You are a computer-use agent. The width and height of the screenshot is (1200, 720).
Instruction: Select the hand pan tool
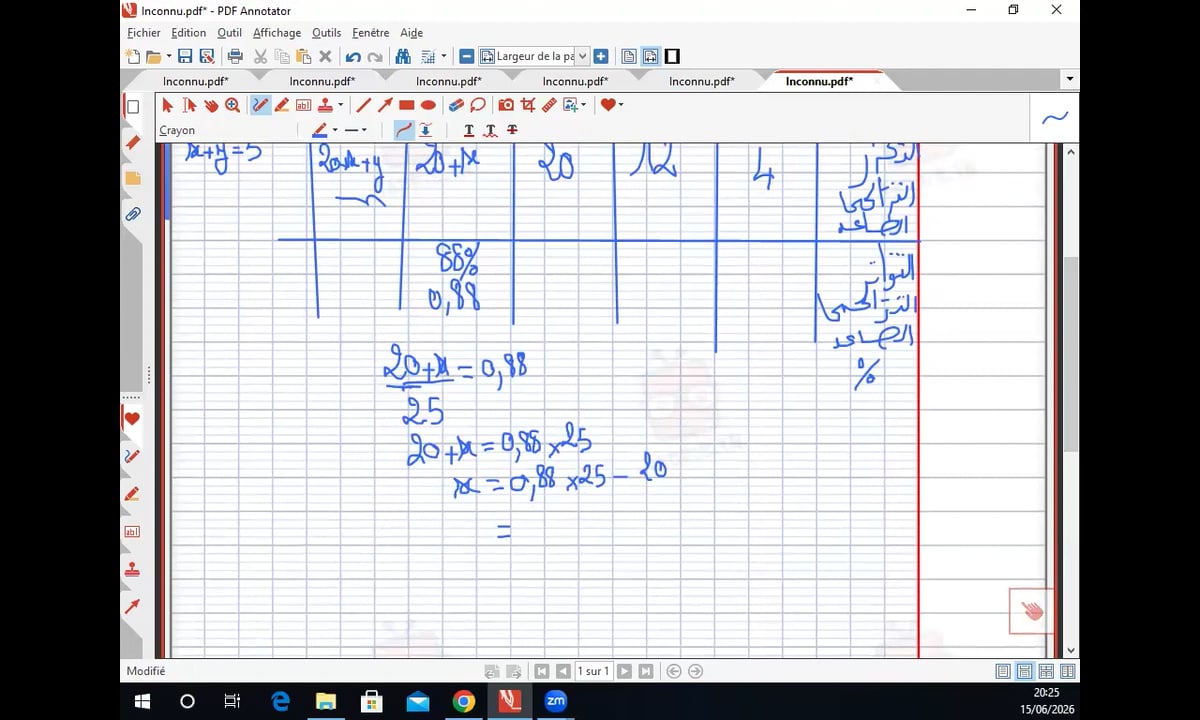coord(211,104)
